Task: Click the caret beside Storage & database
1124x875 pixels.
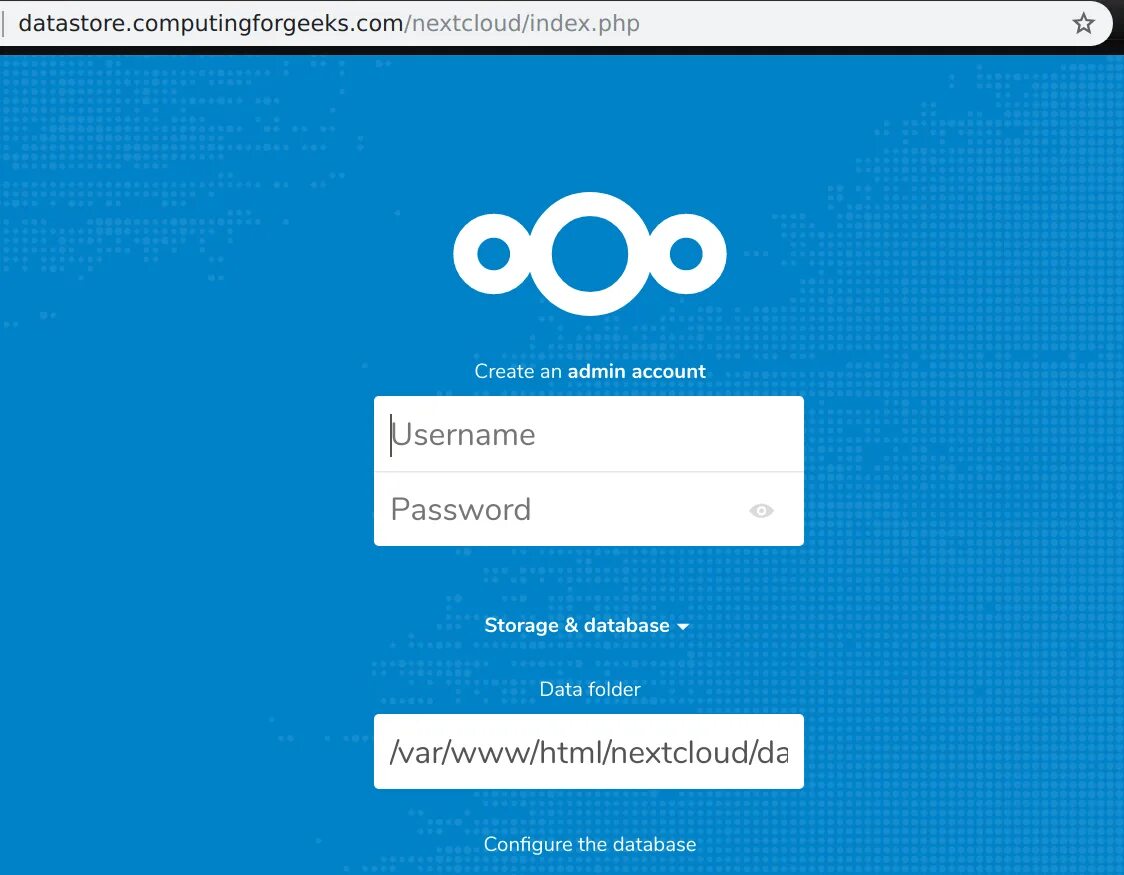Action: (683, 627)
